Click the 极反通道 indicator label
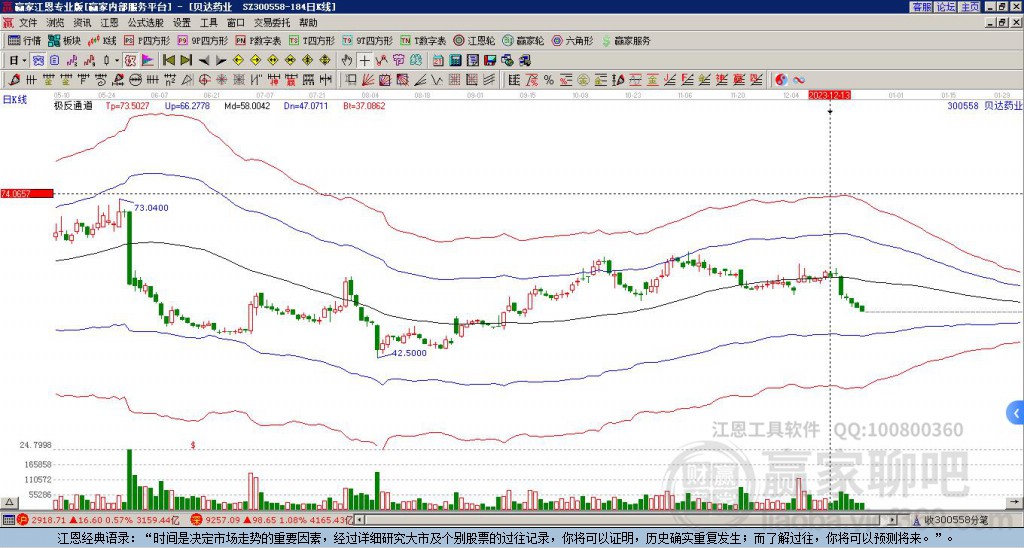 [73, 105]
